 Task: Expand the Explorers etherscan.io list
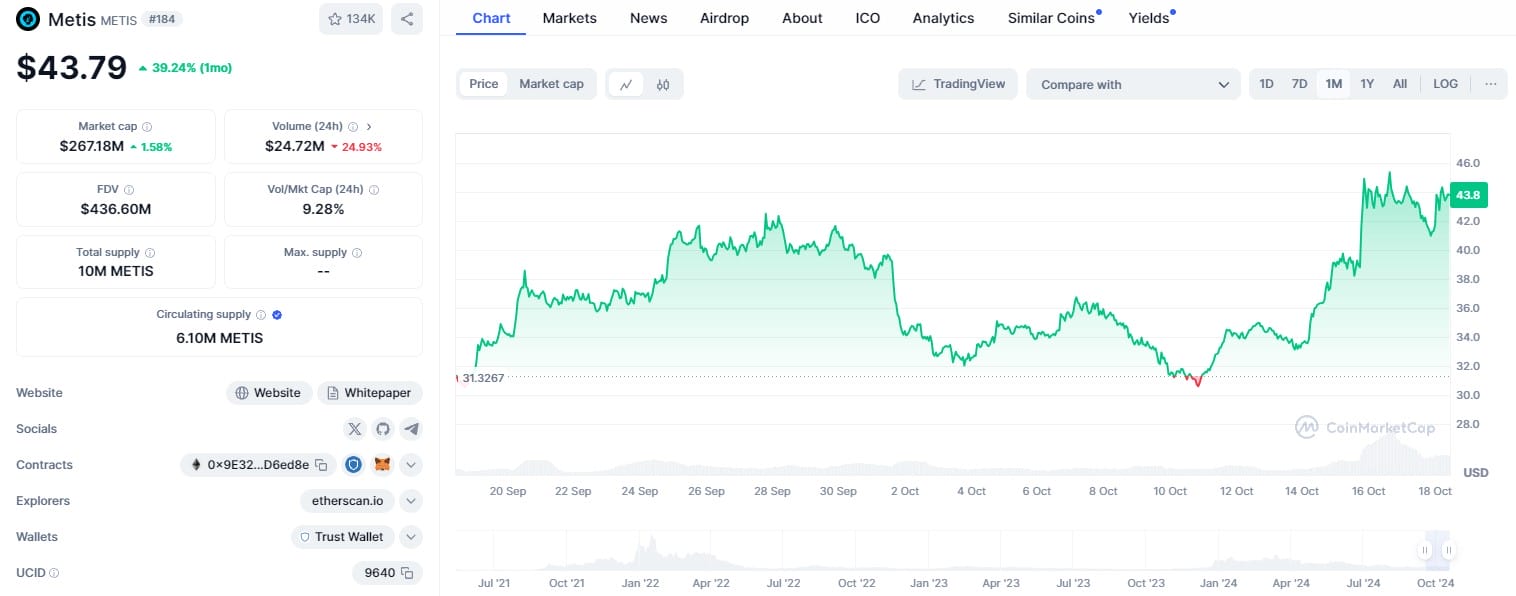pyautogui.click(x=411, y=501)
